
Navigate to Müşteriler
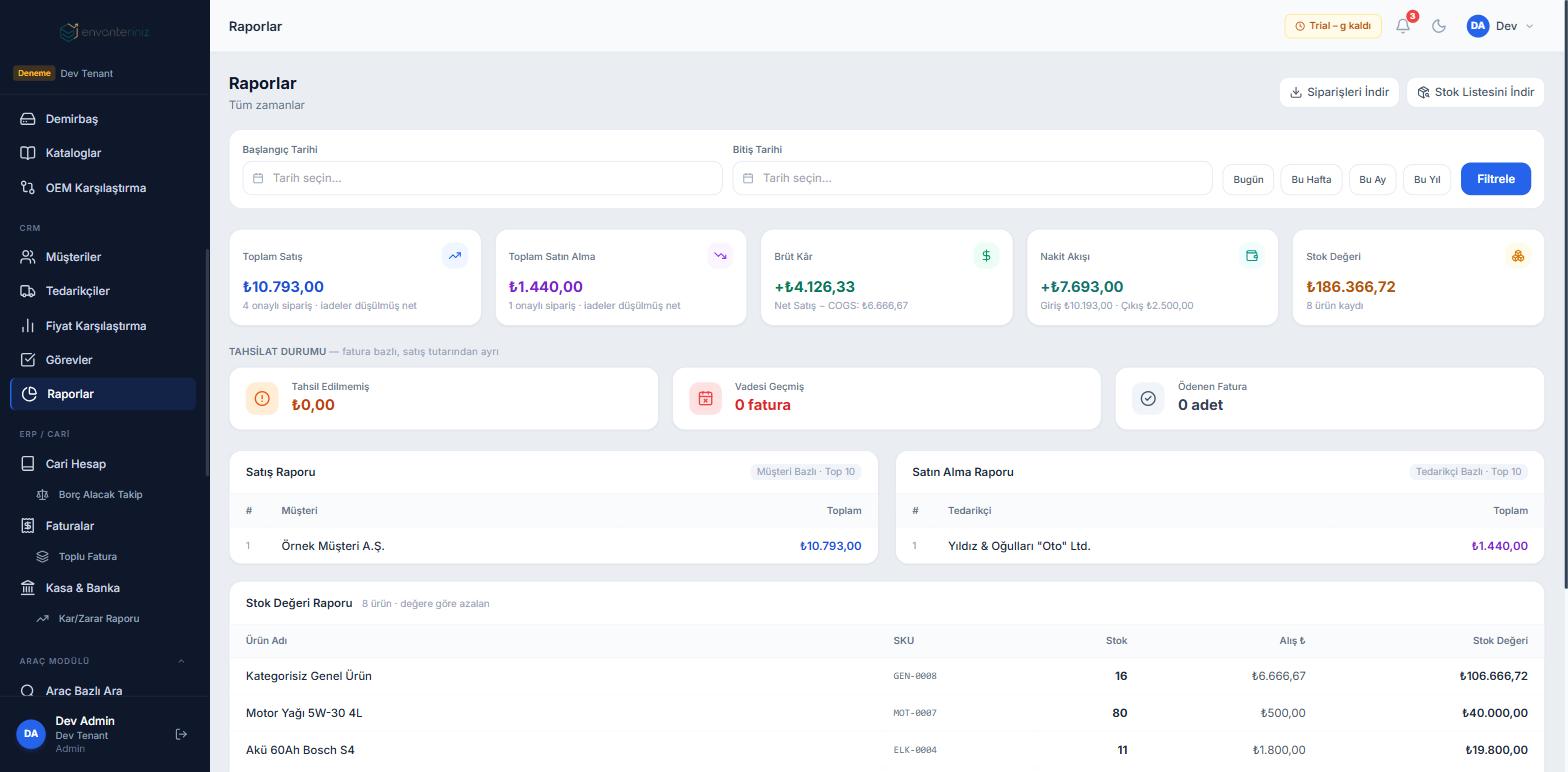tap(103, 257)
